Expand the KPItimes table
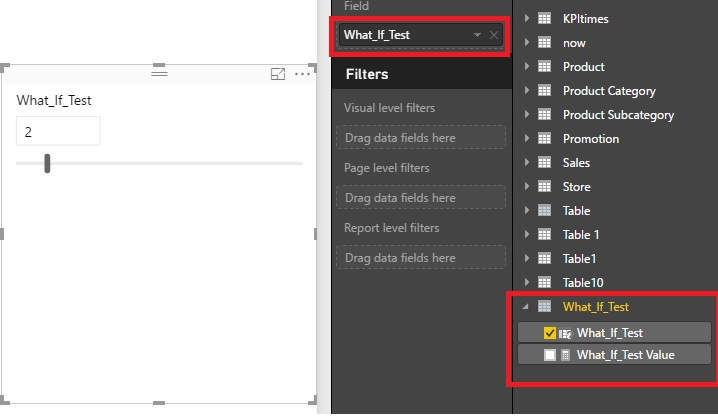 coord(527,18)
